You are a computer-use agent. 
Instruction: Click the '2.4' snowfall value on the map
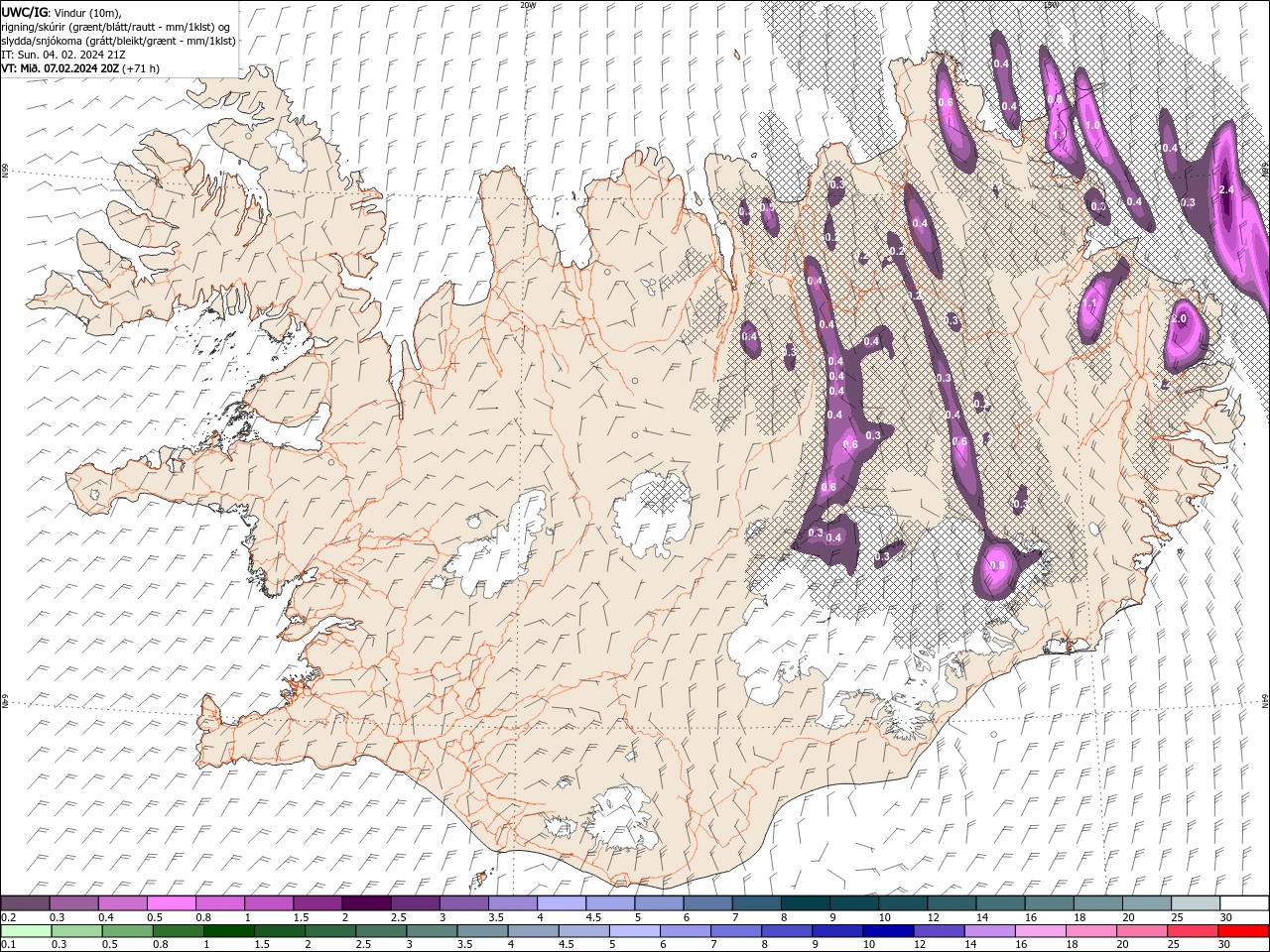tap(1225, 189)
